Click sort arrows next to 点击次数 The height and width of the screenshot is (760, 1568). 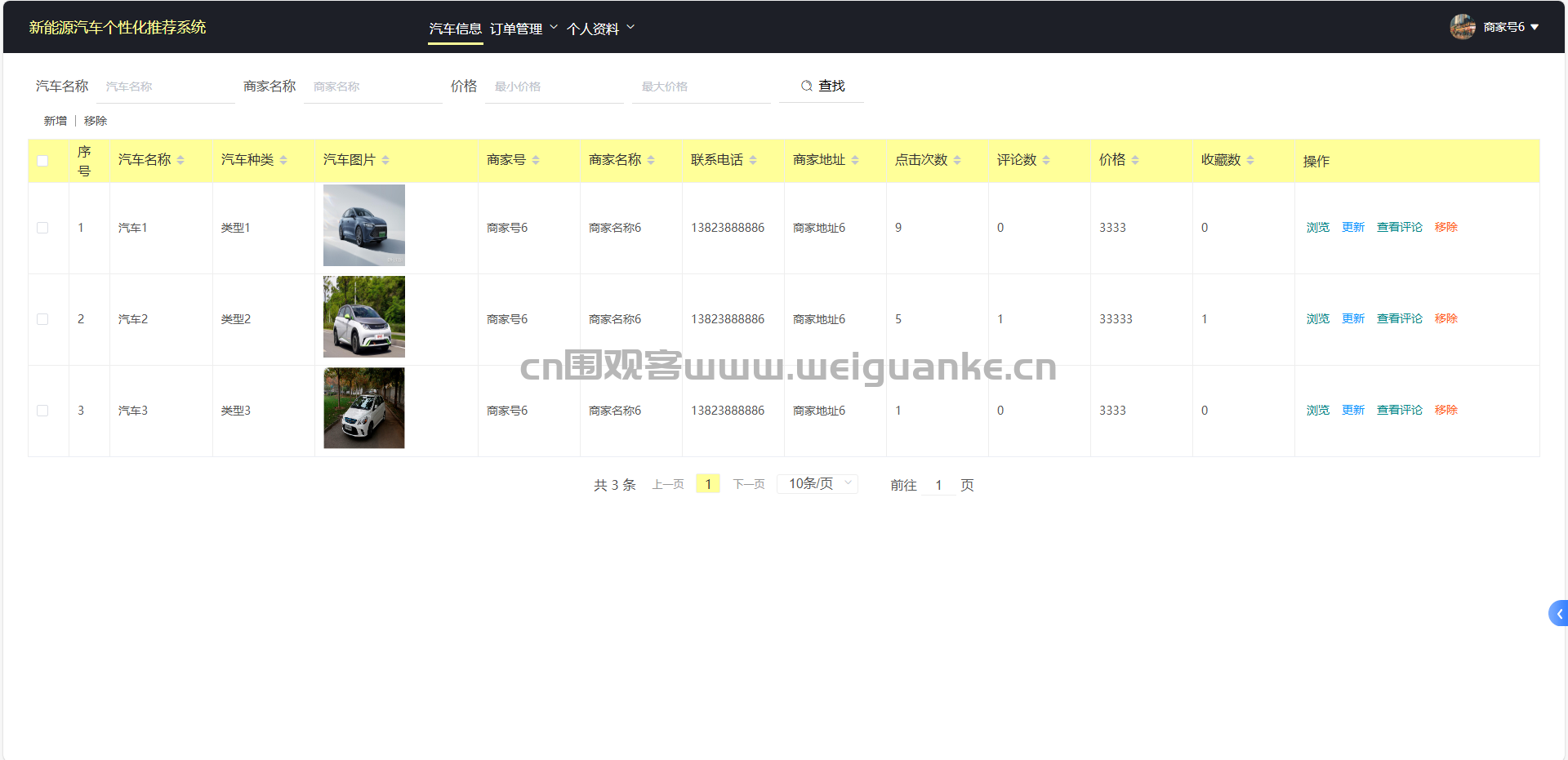[957, 161]
